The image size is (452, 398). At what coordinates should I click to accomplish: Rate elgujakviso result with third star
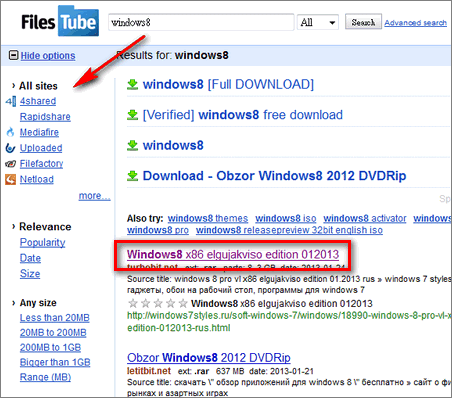click(158, 303)
